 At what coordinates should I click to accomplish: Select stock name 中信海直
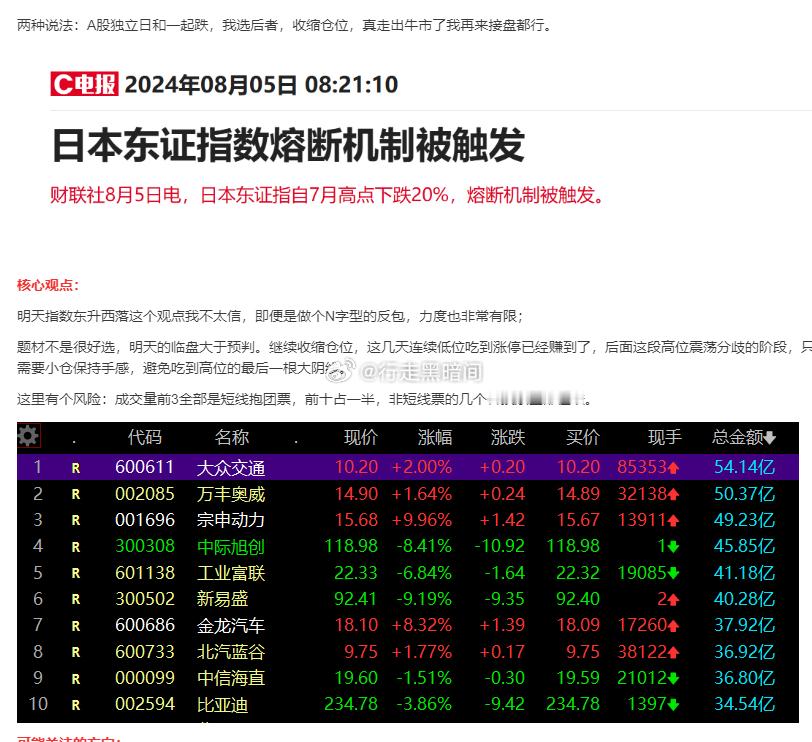pos(231,679)
